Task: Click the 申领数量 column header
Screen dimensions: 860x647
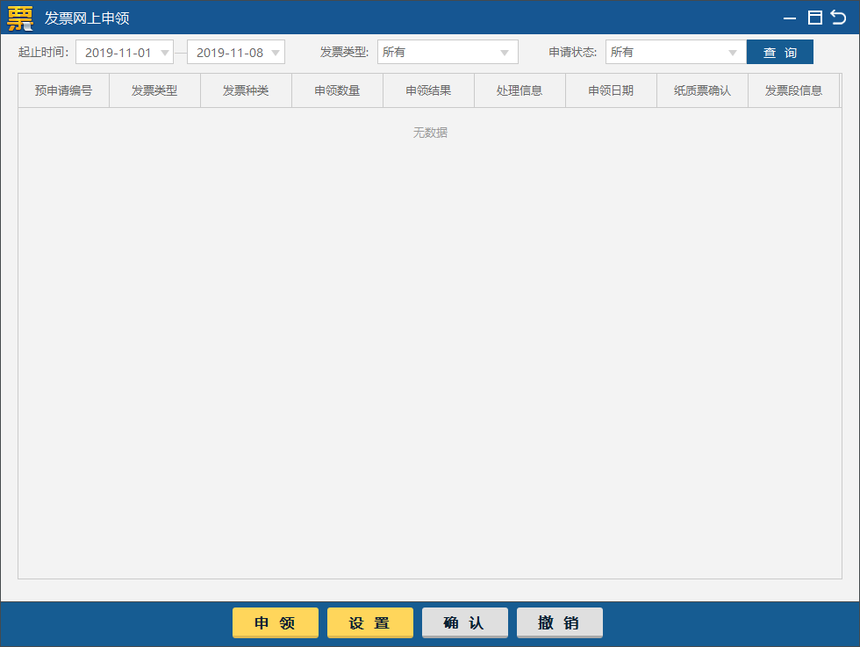Action: (337, 91)
